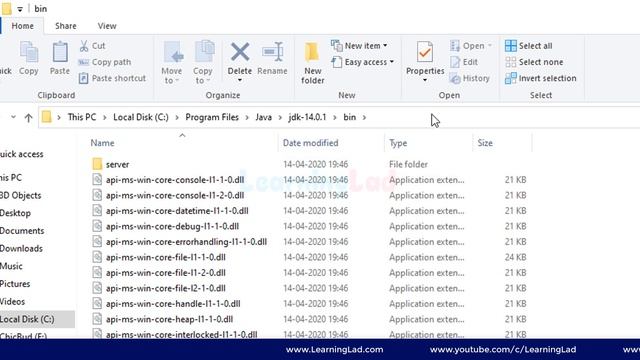Viewport: 640px width, 360px height.
Task: Select api-ms-win-core-file-l1-1-0.dll file name
Action: click(x=166, y=257)
